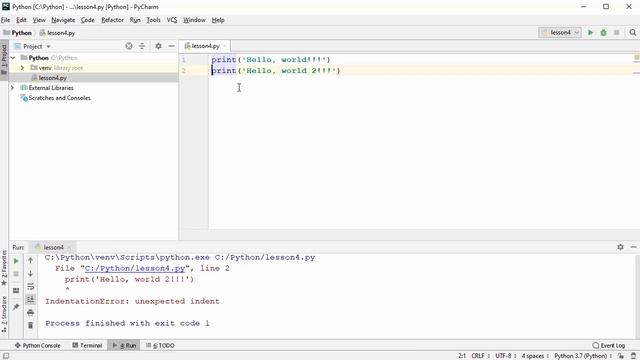Select the venv folder in tree

click(45, 68)
